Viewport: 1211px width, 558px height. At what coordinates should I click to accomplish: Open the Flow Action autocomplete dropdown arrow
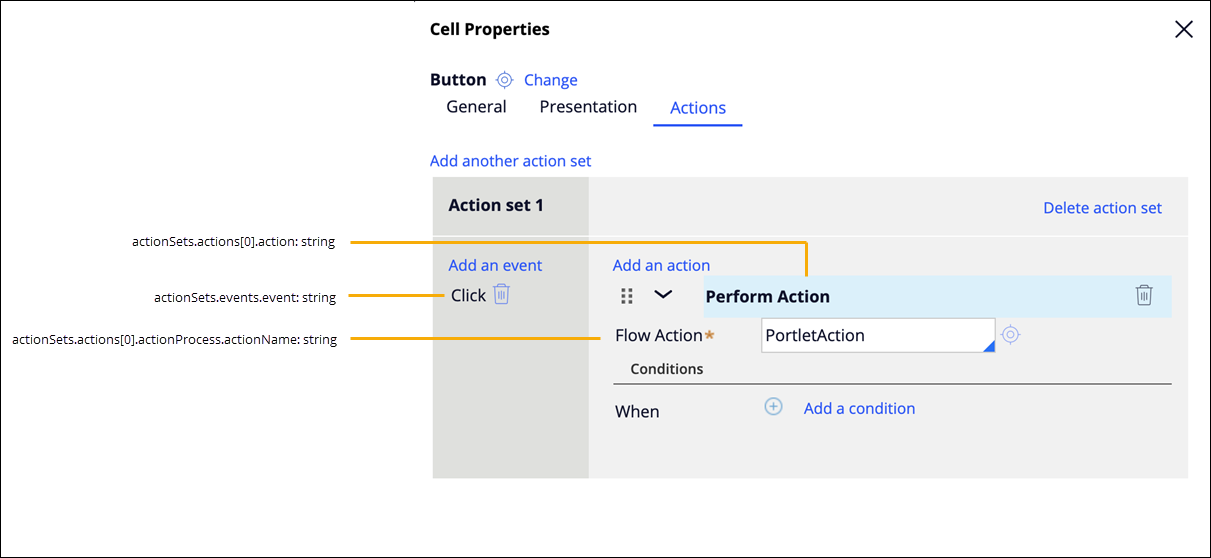[x=989, y=346]
